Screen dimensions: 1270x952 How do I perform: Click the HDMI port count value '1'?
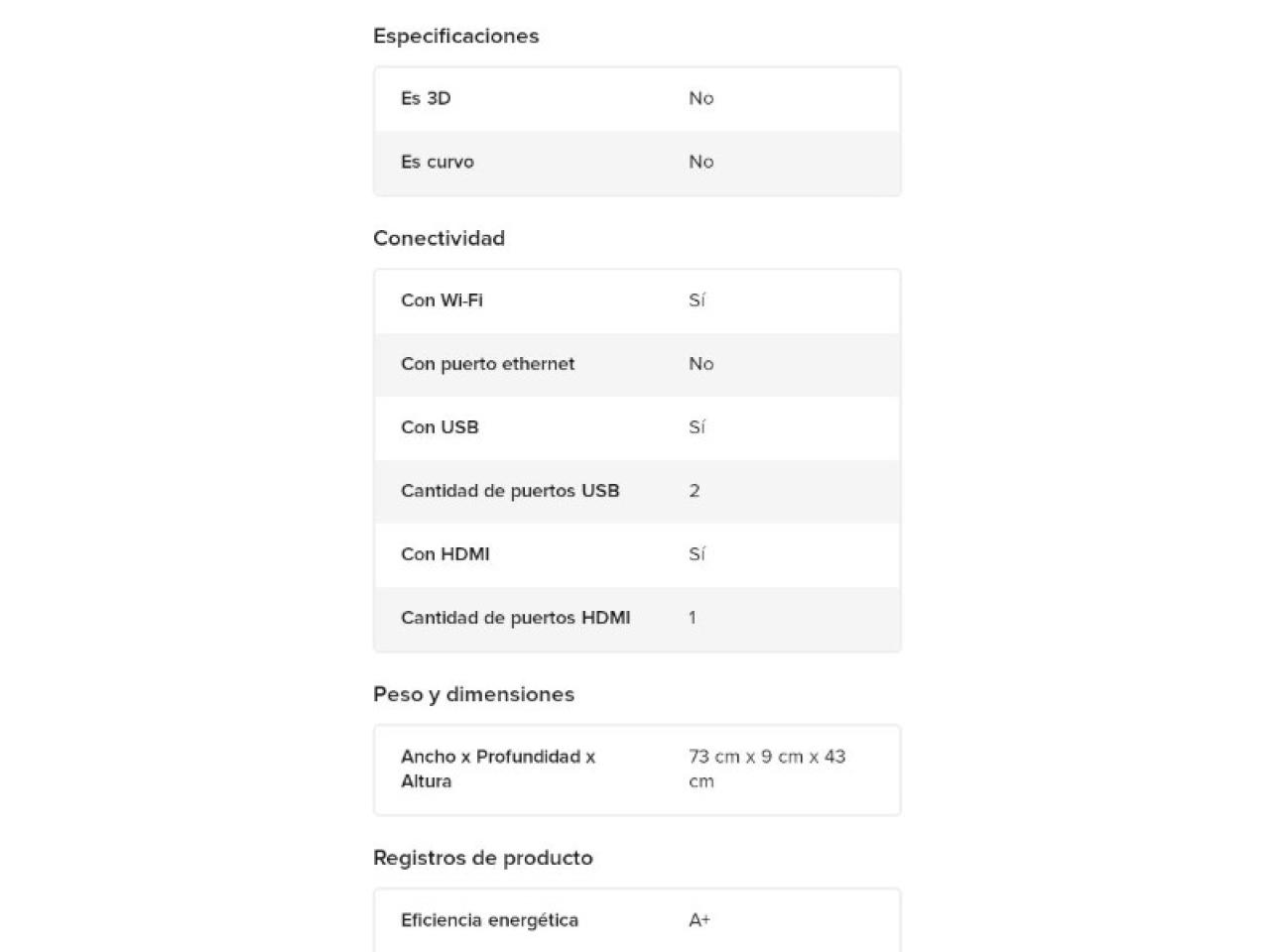[692, 618]
